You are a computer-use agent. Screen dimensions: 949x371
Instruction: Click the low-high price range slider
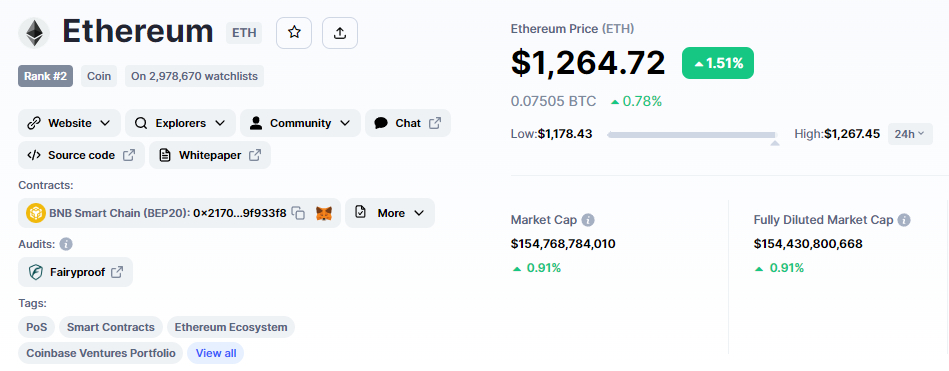click(x=692, y=135)
